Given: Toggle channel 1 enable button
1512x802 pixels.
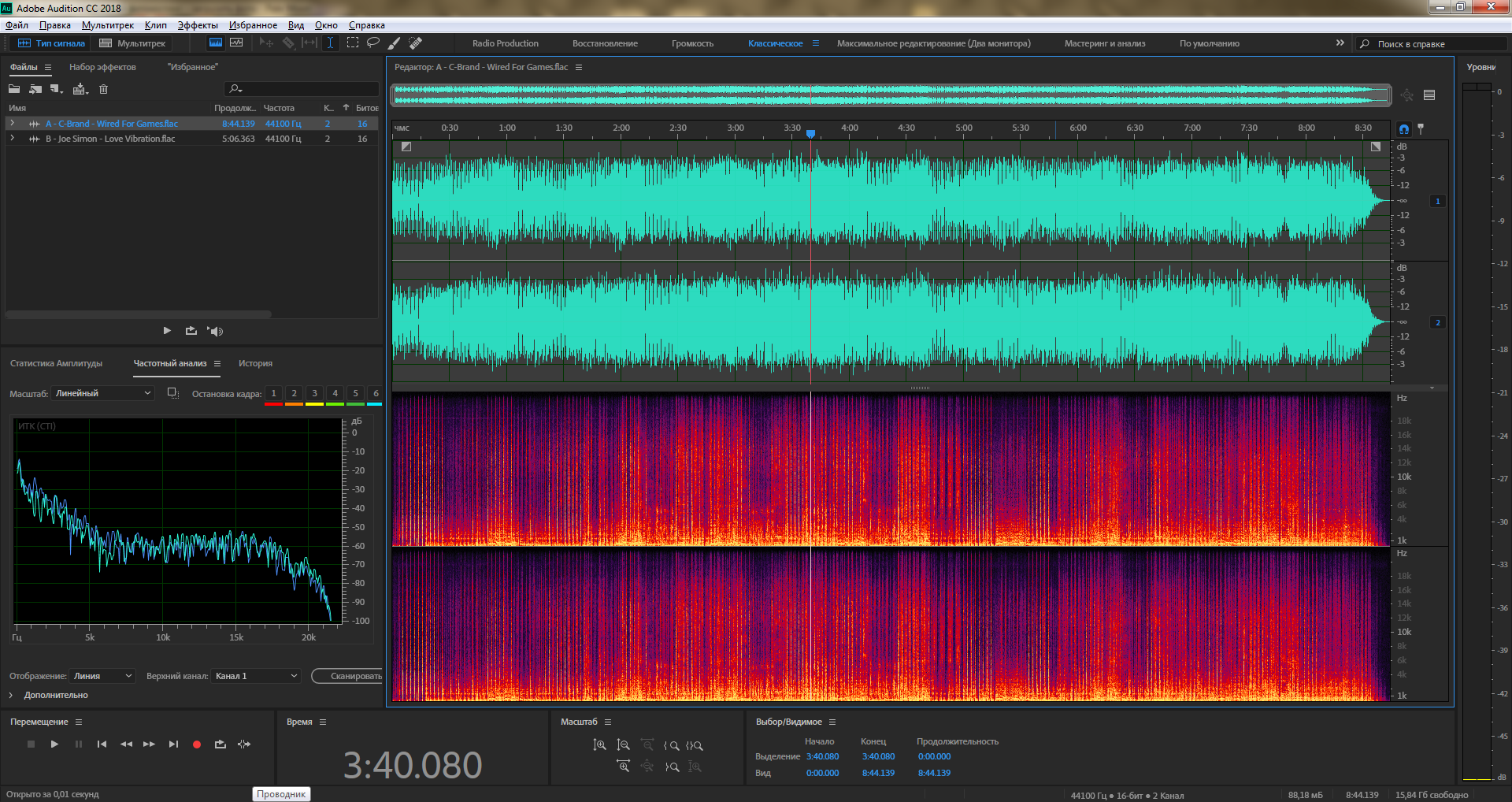Looking at the screenshot, I should (1438, 201).
